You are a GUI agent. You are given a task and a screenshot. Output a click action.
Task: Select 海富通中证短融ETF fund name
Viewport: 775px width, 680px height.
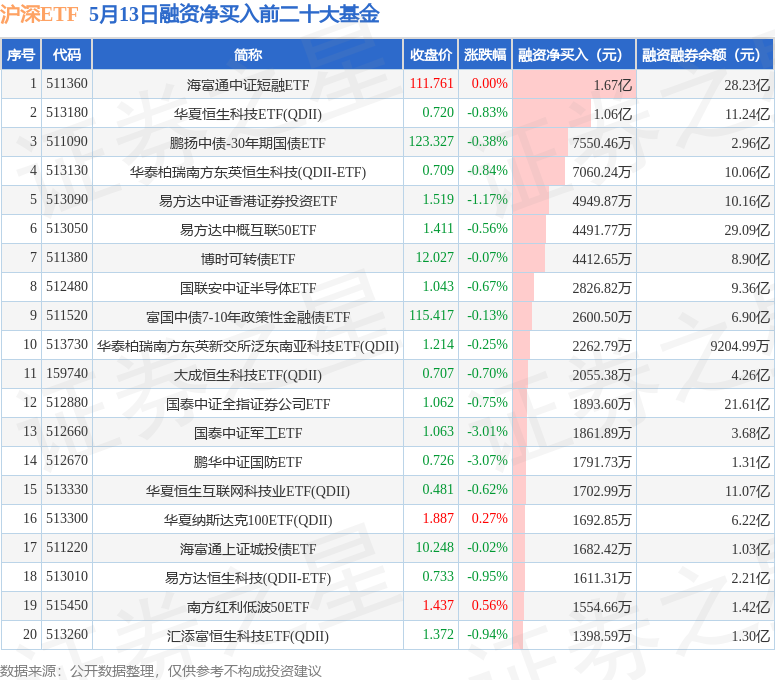click(x=248, y=85)
